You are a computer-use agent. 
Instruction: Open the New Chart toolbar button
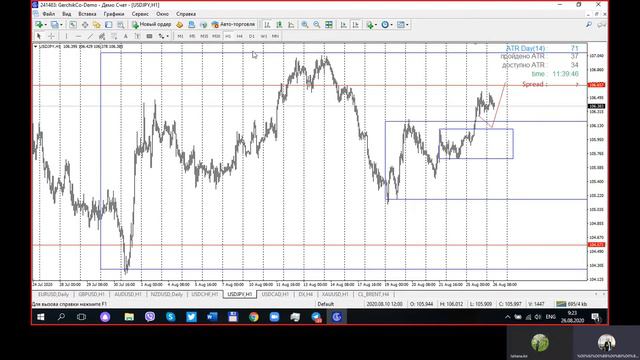[39, 25]
